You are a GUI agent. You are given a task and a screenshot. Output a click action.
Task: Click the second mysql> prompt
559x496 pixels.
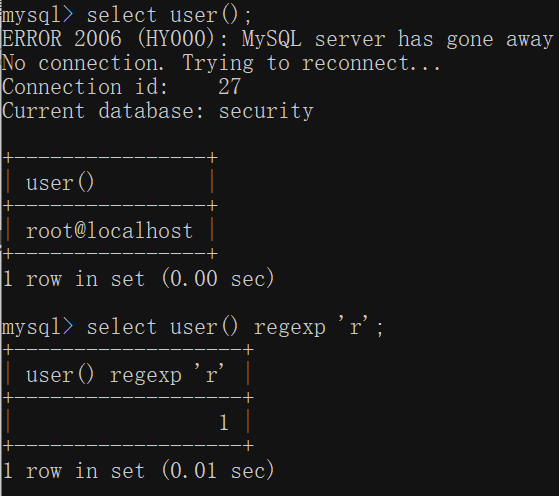[37, 328]
